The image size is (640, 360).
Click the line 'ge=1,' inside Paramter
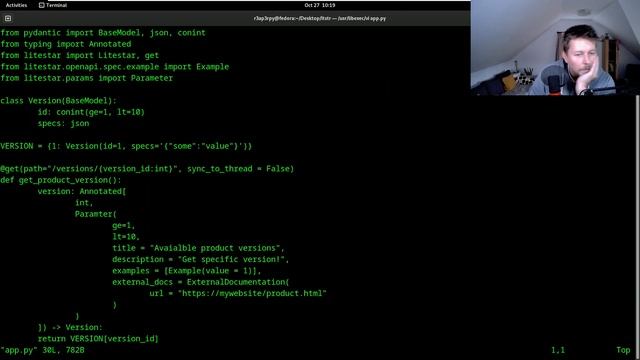coord(124,225)
